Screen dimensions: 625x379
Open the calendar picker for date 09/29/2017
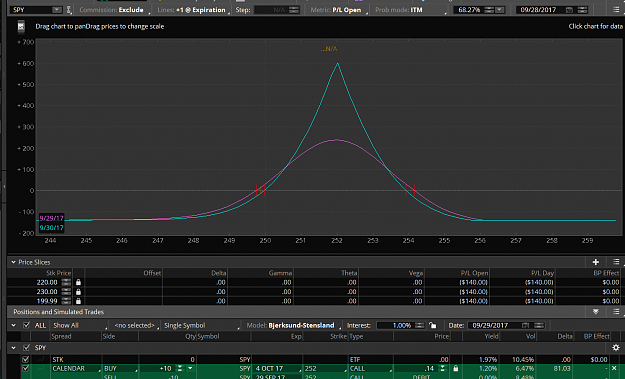pyautogui.click(x=526, y=325)
